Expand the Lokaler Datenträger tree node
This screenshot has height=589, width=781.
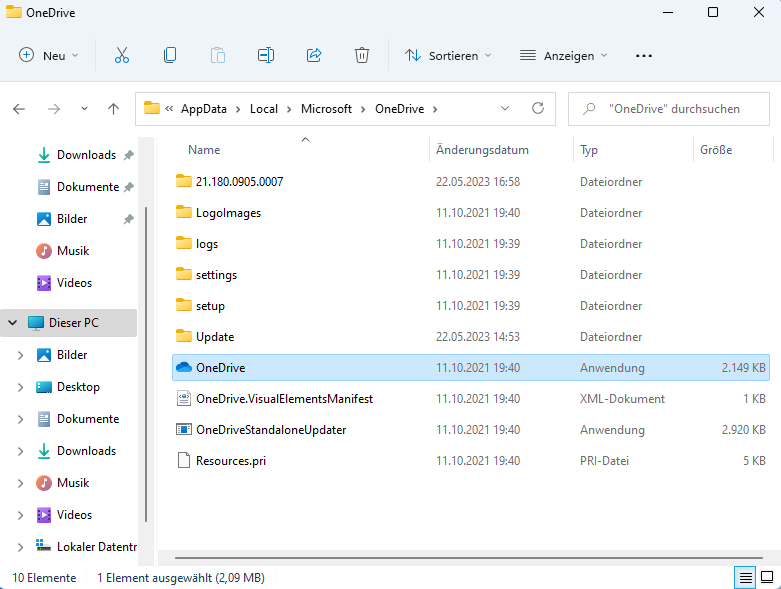coord(21,547)
